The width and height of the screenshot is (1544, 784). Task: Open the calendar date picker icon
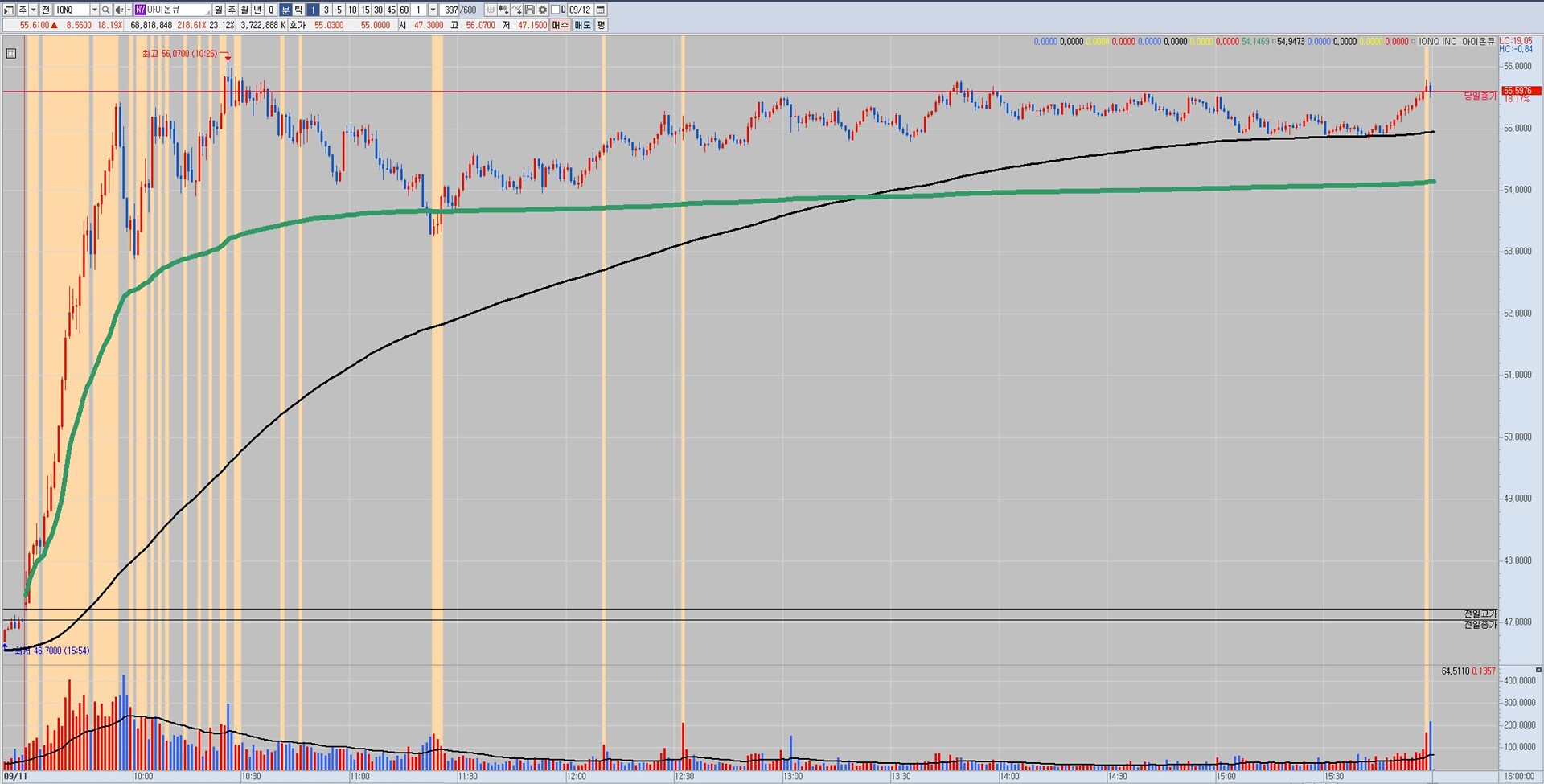[601, 10]
